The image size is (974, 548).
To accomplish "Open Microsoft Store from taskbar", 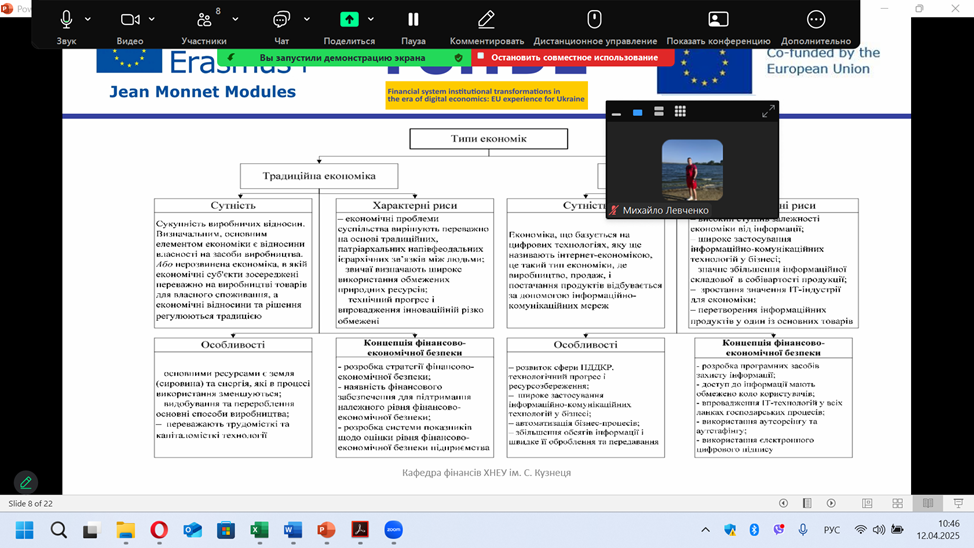I will (226, 530).
